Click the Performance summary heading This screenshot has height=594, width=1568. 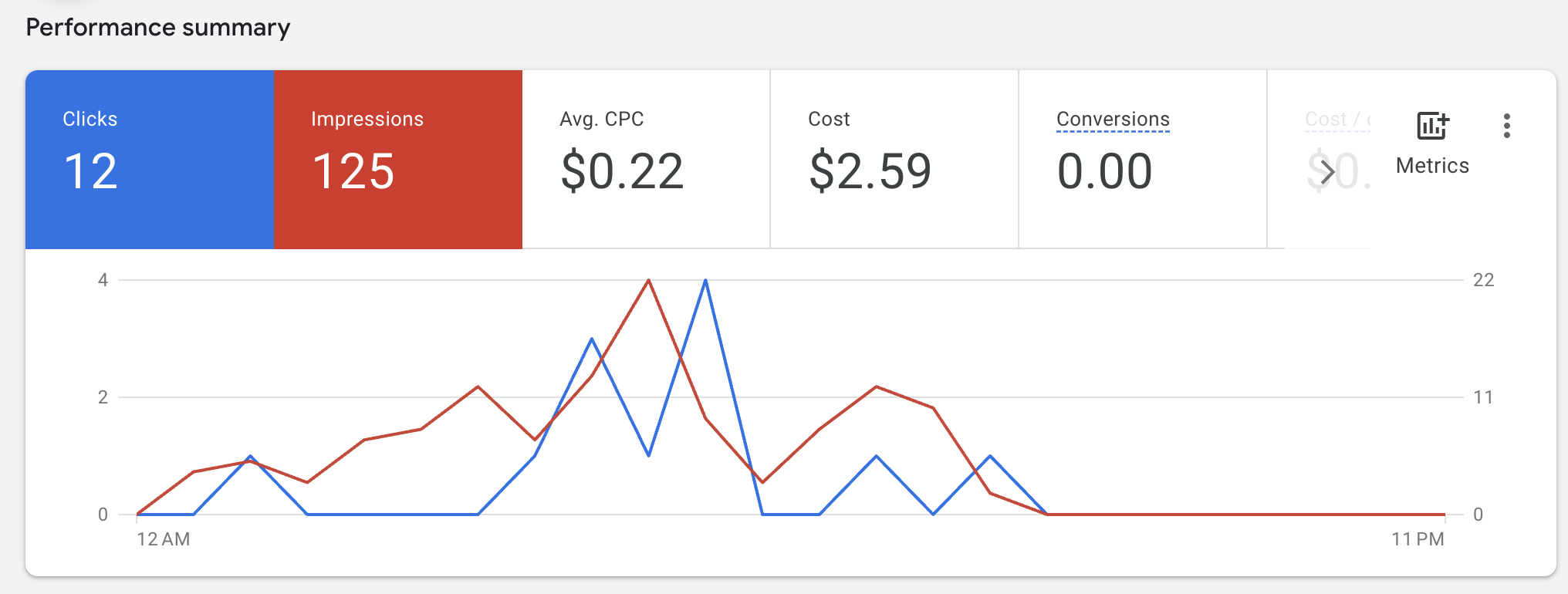click(158, 28)
